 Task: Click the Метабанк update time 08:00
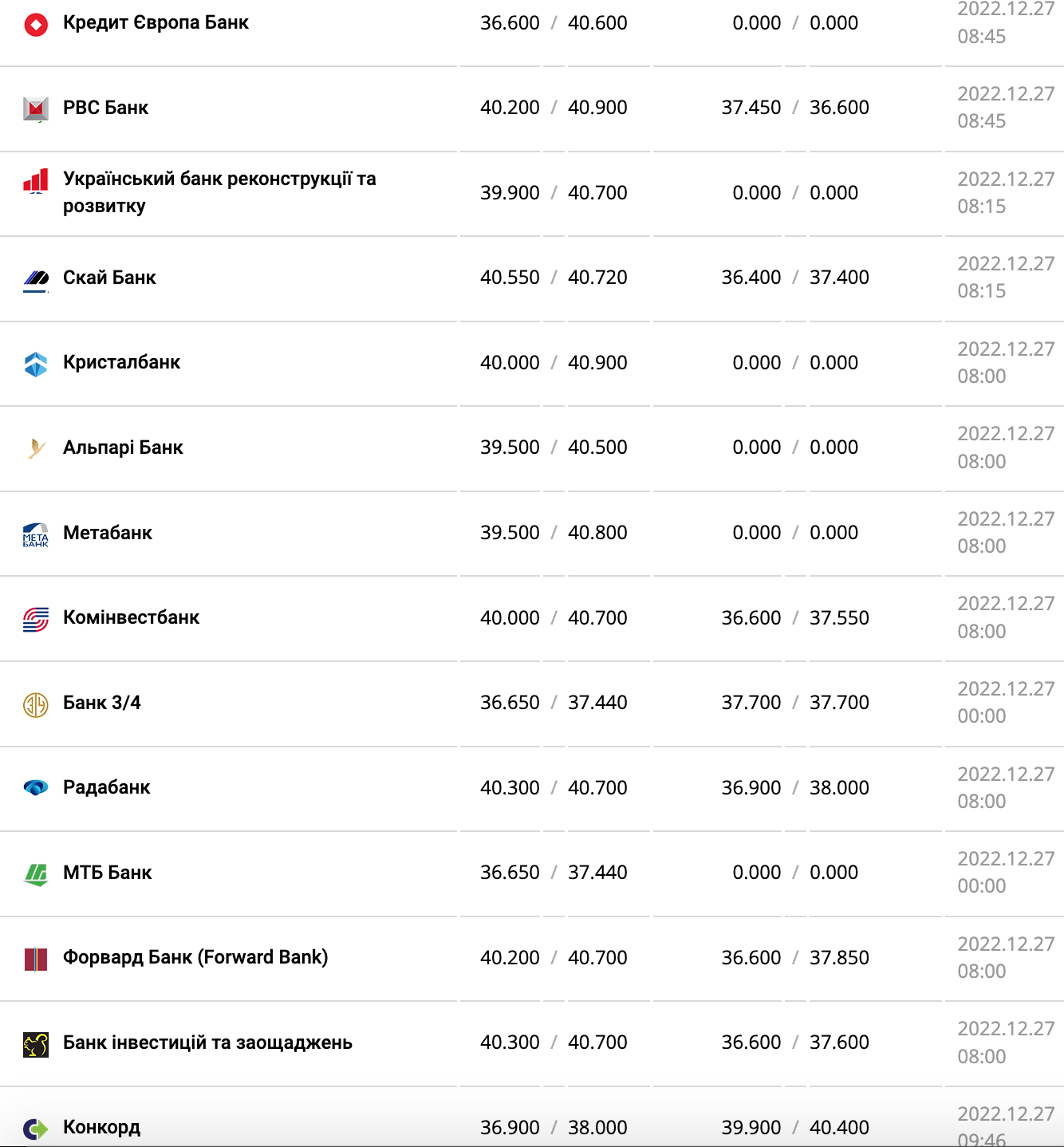tap(982, 546)
